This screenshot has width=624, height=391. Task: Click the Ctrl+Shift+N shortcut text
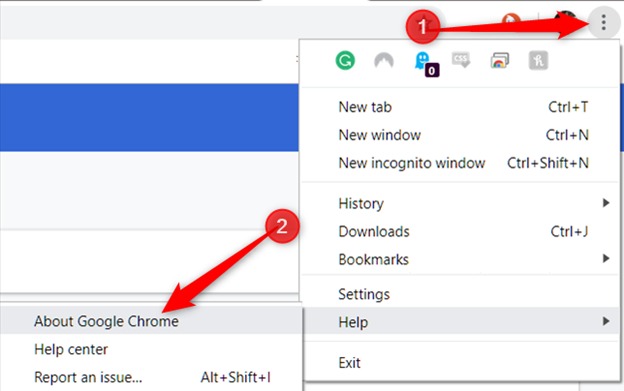click(548, 163)
